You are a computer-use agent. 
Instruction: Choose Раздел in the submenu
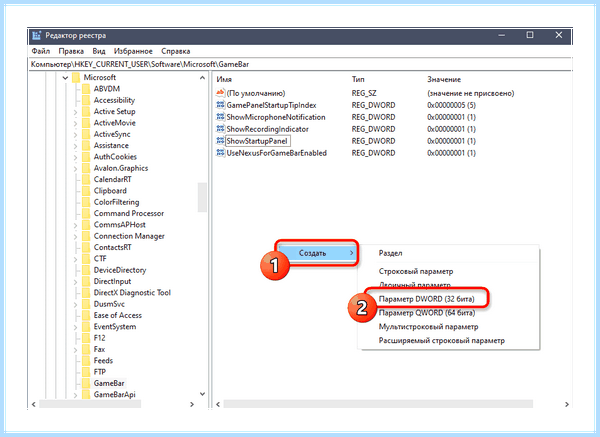[x=390, y=253]
